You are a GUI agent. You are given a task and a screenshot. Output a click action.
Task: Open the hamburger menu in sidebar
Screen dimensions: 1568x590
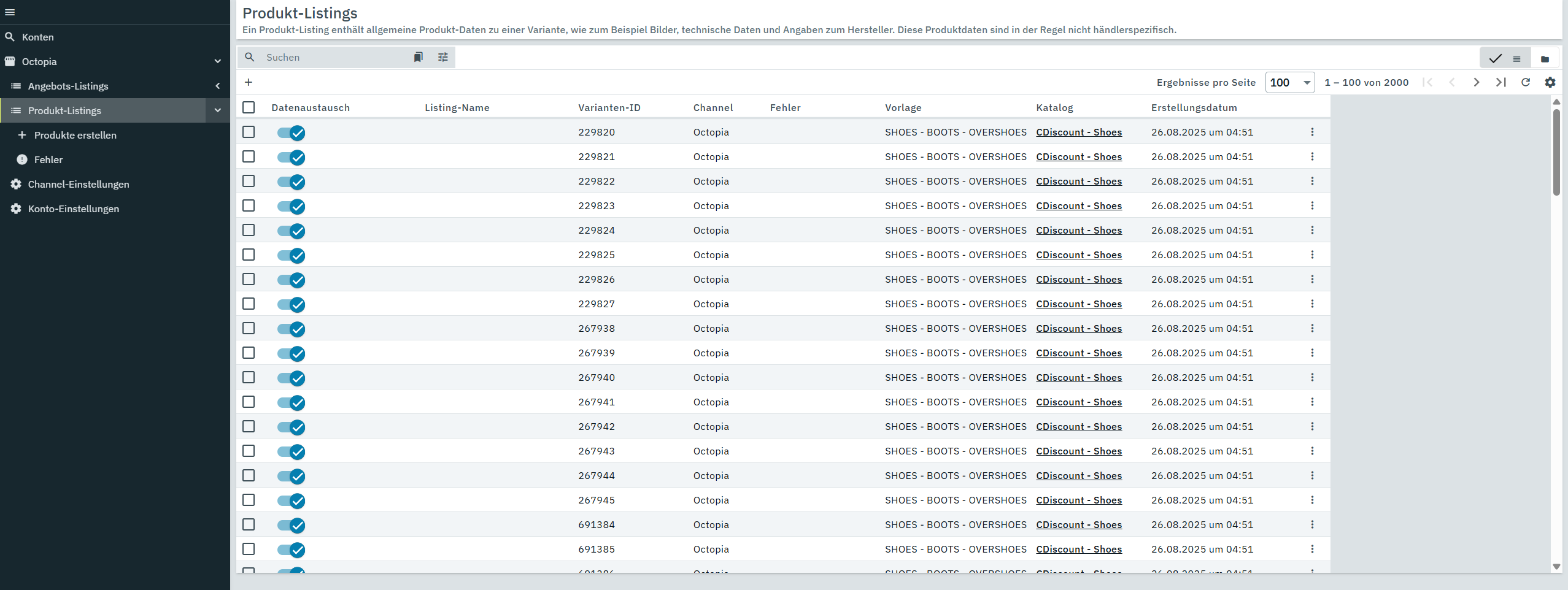tap(10, 12)
